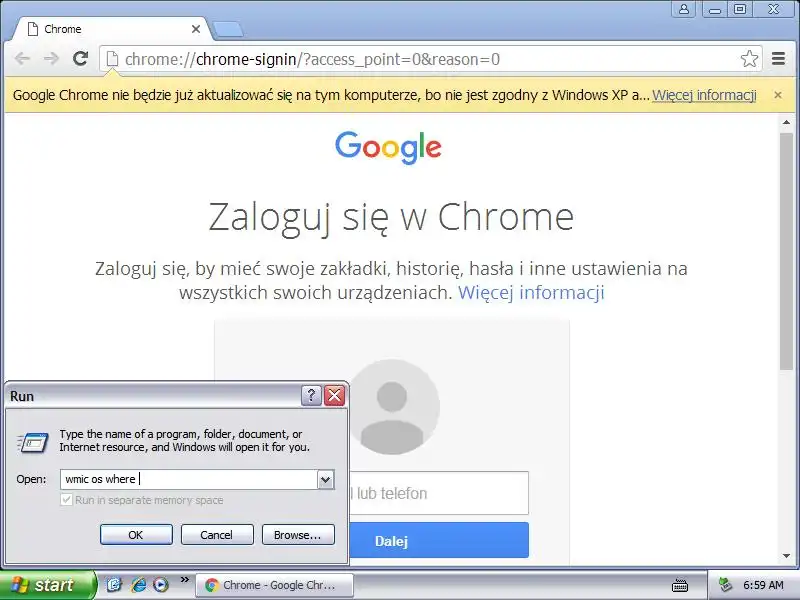This screenshot has height=600, width=800.
Task: Click the Run dialog help button
Action: coord(311,395)
